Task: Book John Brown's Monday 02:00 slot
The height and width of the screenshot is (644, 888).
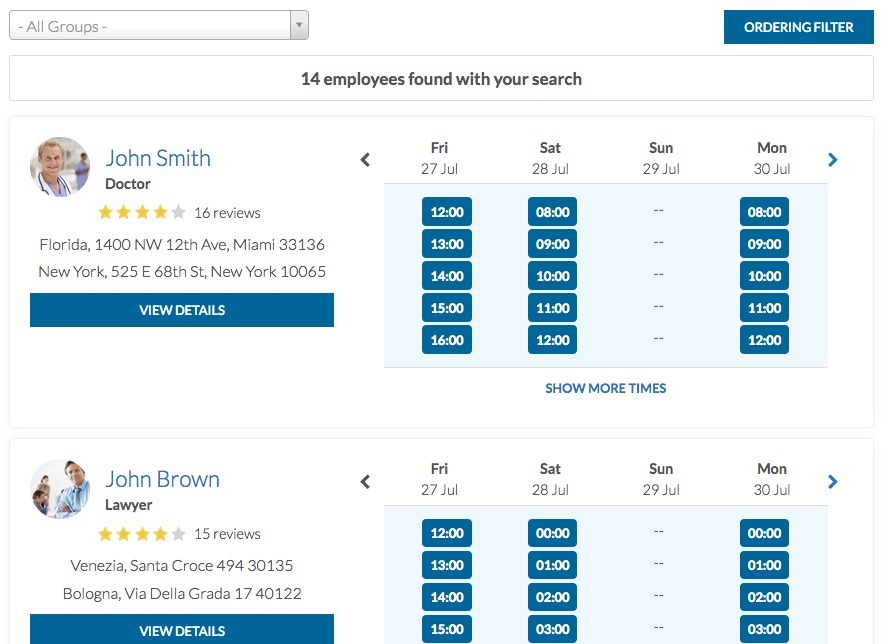Action: coord(764,597)
